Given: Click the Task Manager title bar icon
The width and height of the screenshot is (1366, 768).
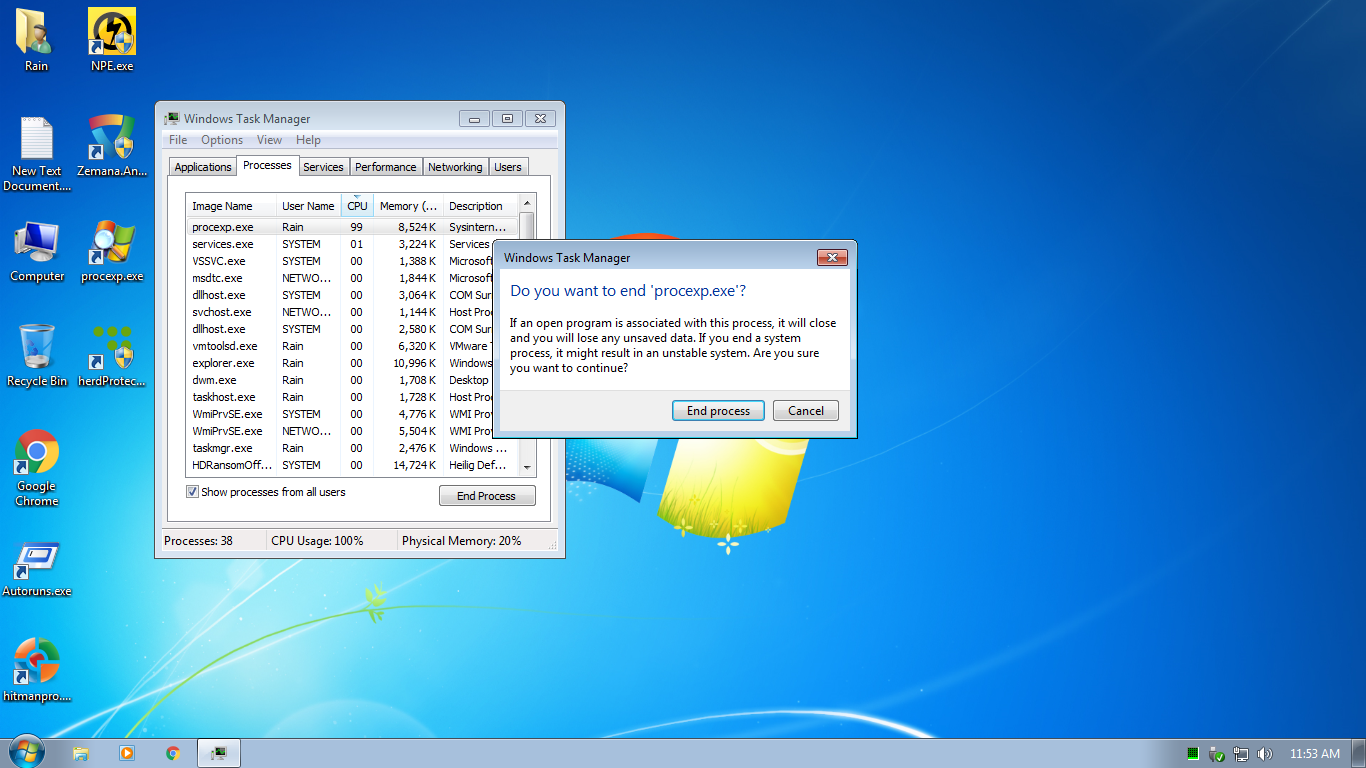Looking at the screenshot, I should 172,118.
